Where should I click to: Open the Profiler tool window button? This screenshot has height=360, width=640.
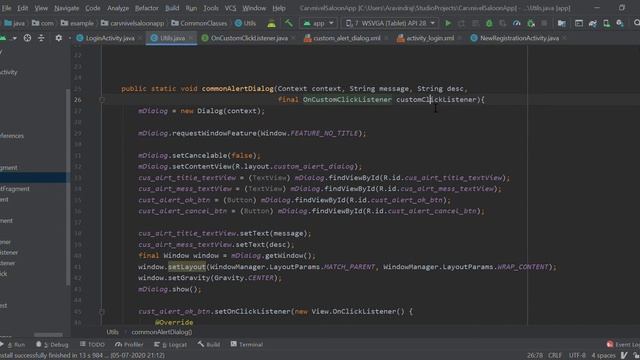129,344
